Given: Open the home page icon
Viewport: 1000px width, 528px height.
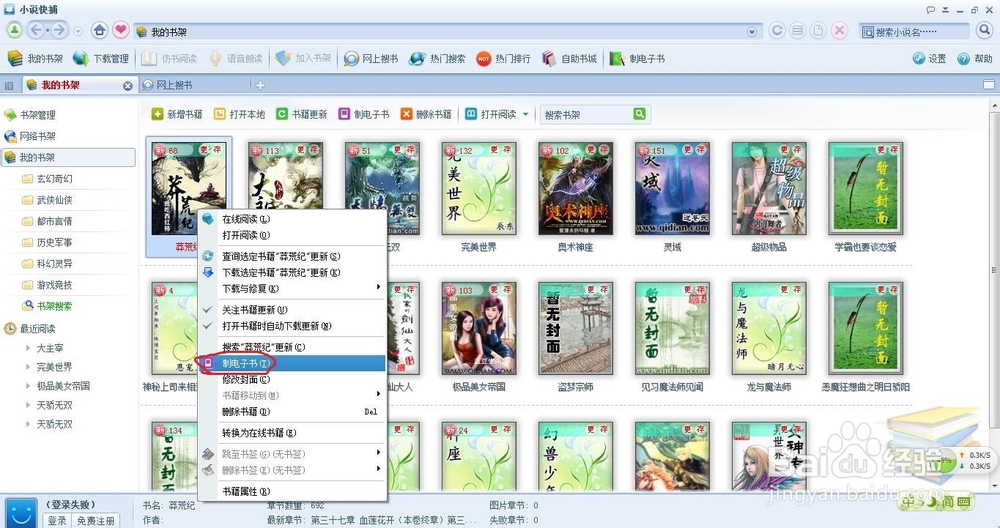Looking at the screenshot, I should click(99, 30).
